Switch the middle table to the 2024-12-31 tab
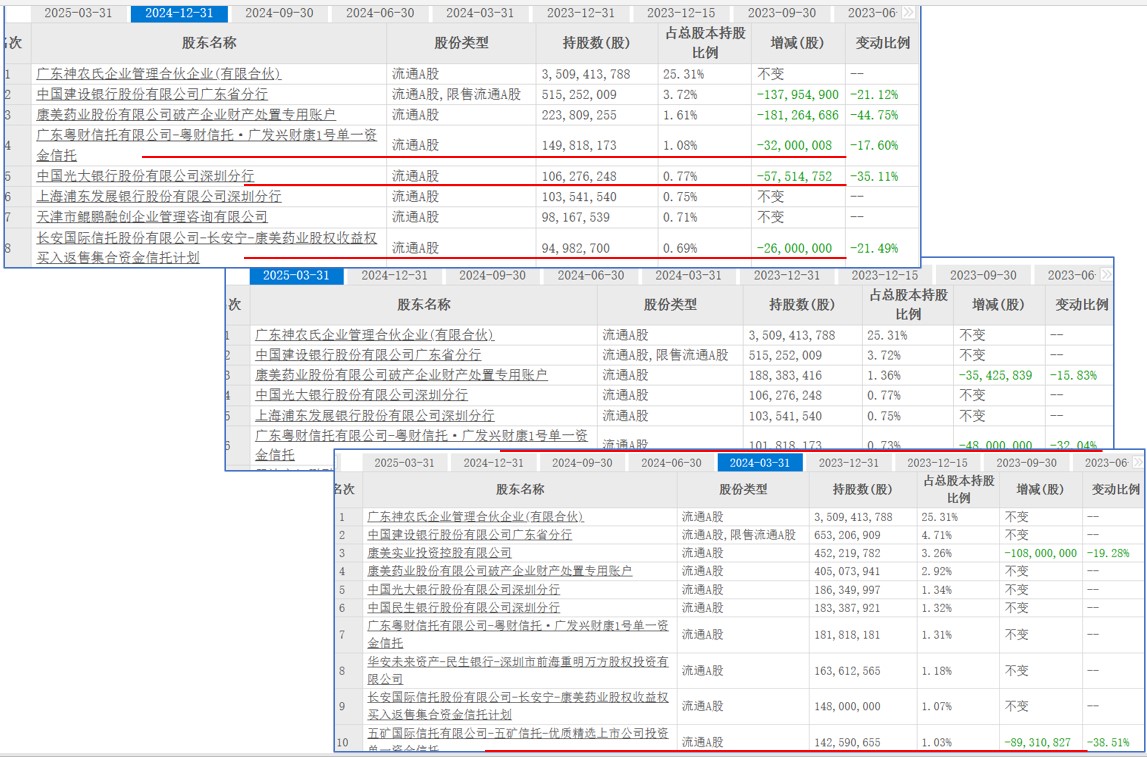 [394, 276]
